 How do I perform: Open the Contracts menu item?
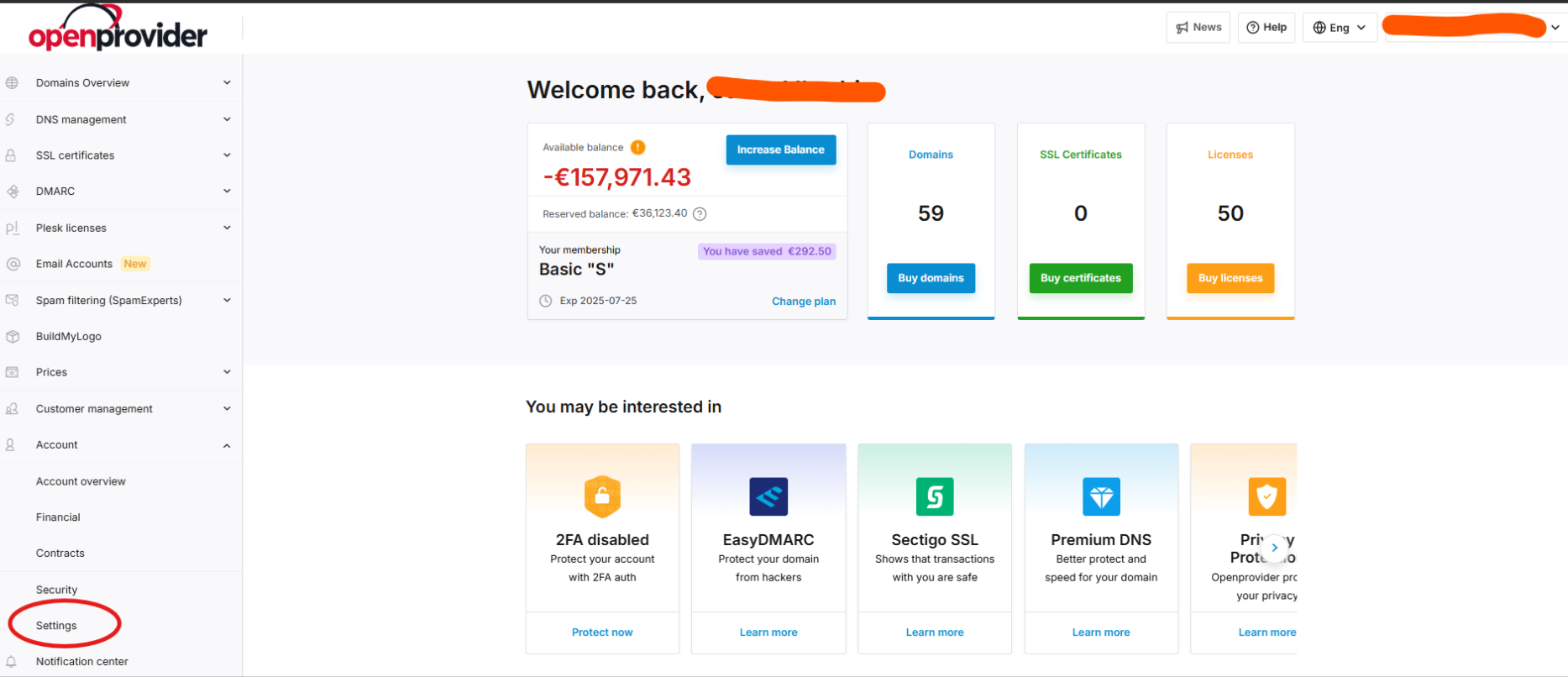click(60, 554)
